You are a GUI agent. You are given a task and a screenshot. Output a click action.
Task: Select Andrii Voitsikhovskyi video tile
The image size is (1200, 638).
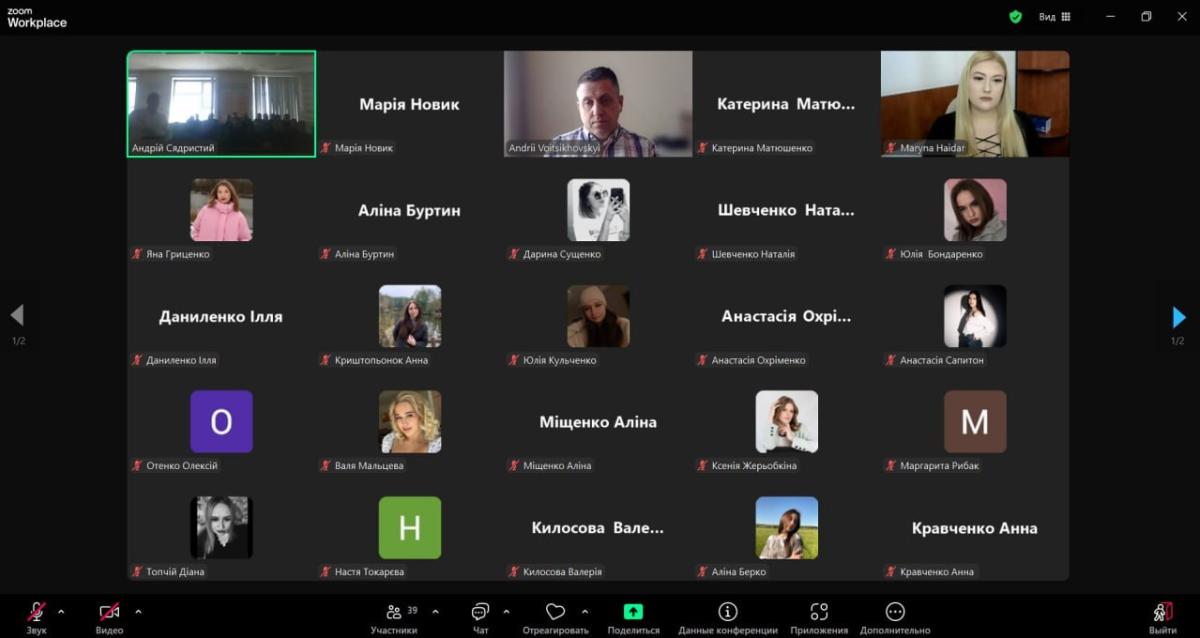(x=598, y=104)
